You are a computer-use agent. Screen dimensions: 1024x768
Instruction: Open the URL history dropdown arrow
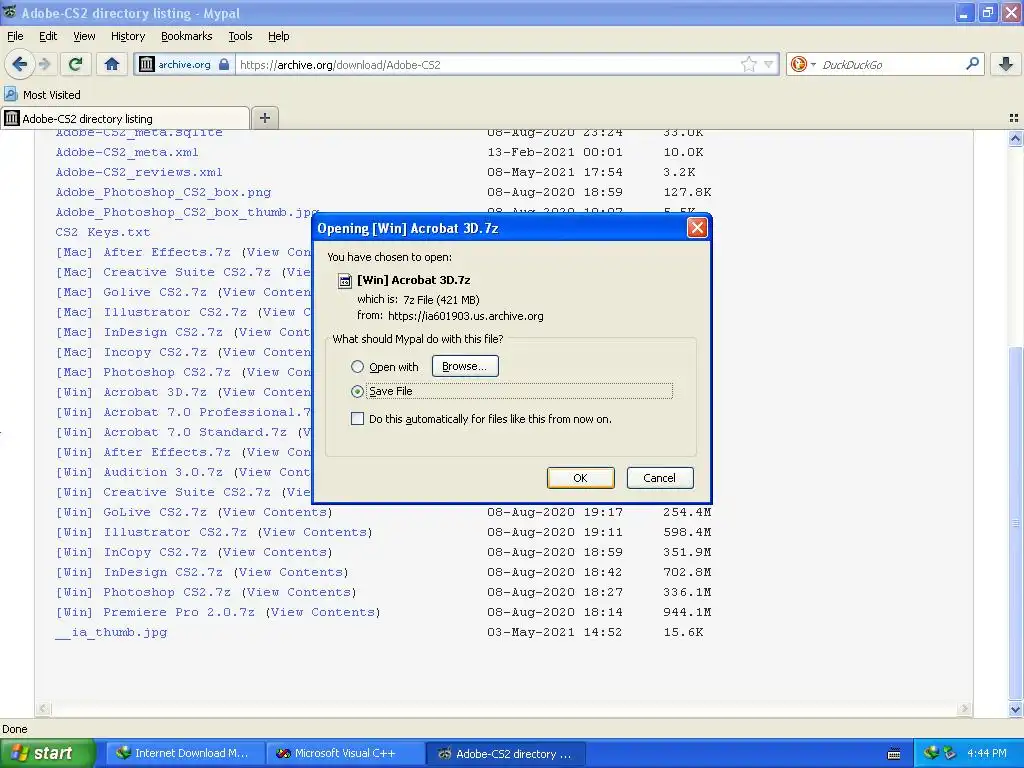pos(769,64)
